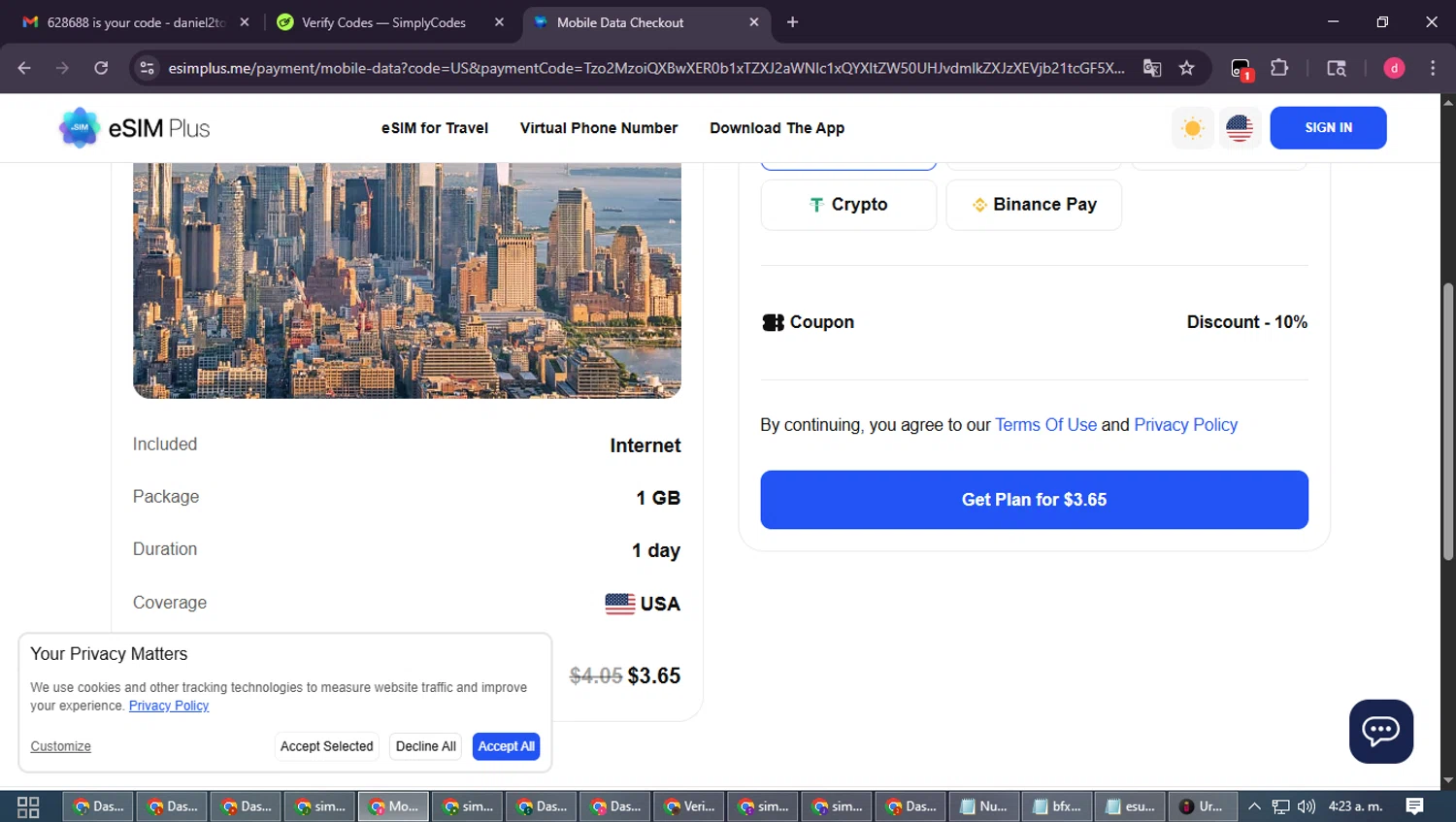The height and width of the screenshot is (822, 1456).
Task: Show hidden system tray icons
Action: pyautogui.click(x=1254, y=806)
